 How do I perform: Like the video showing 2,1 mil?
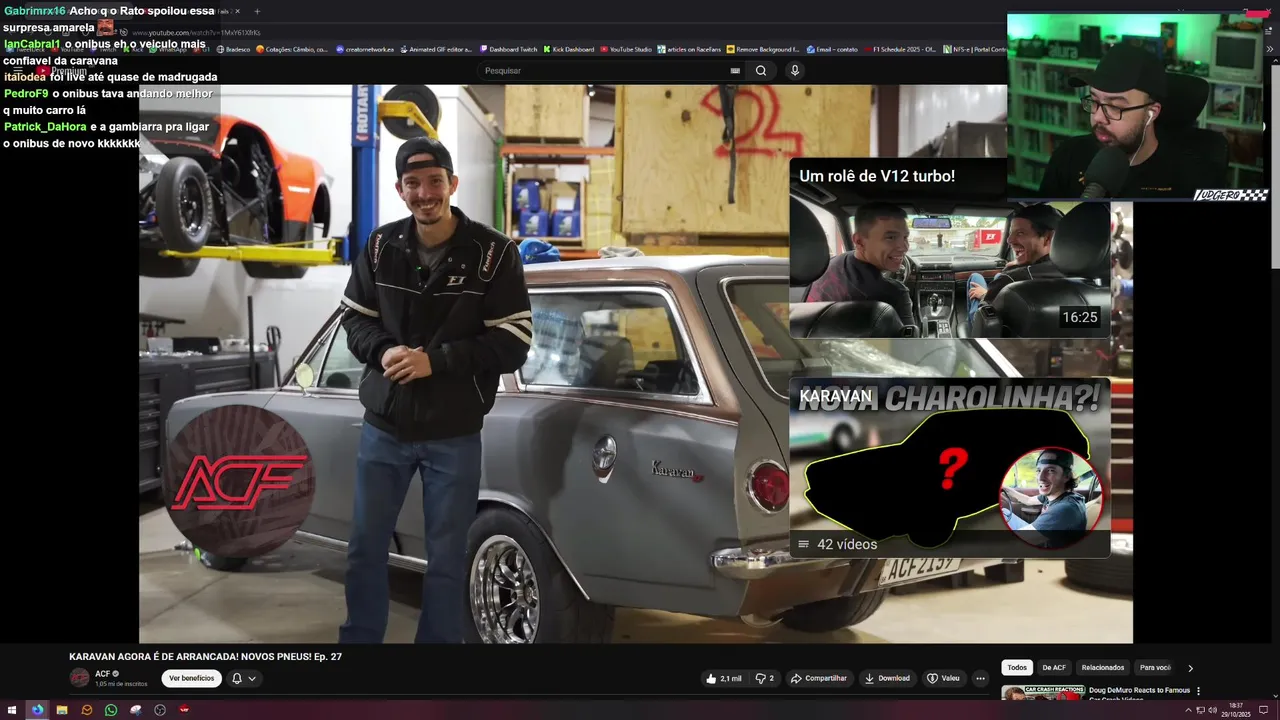click(724, 678)
